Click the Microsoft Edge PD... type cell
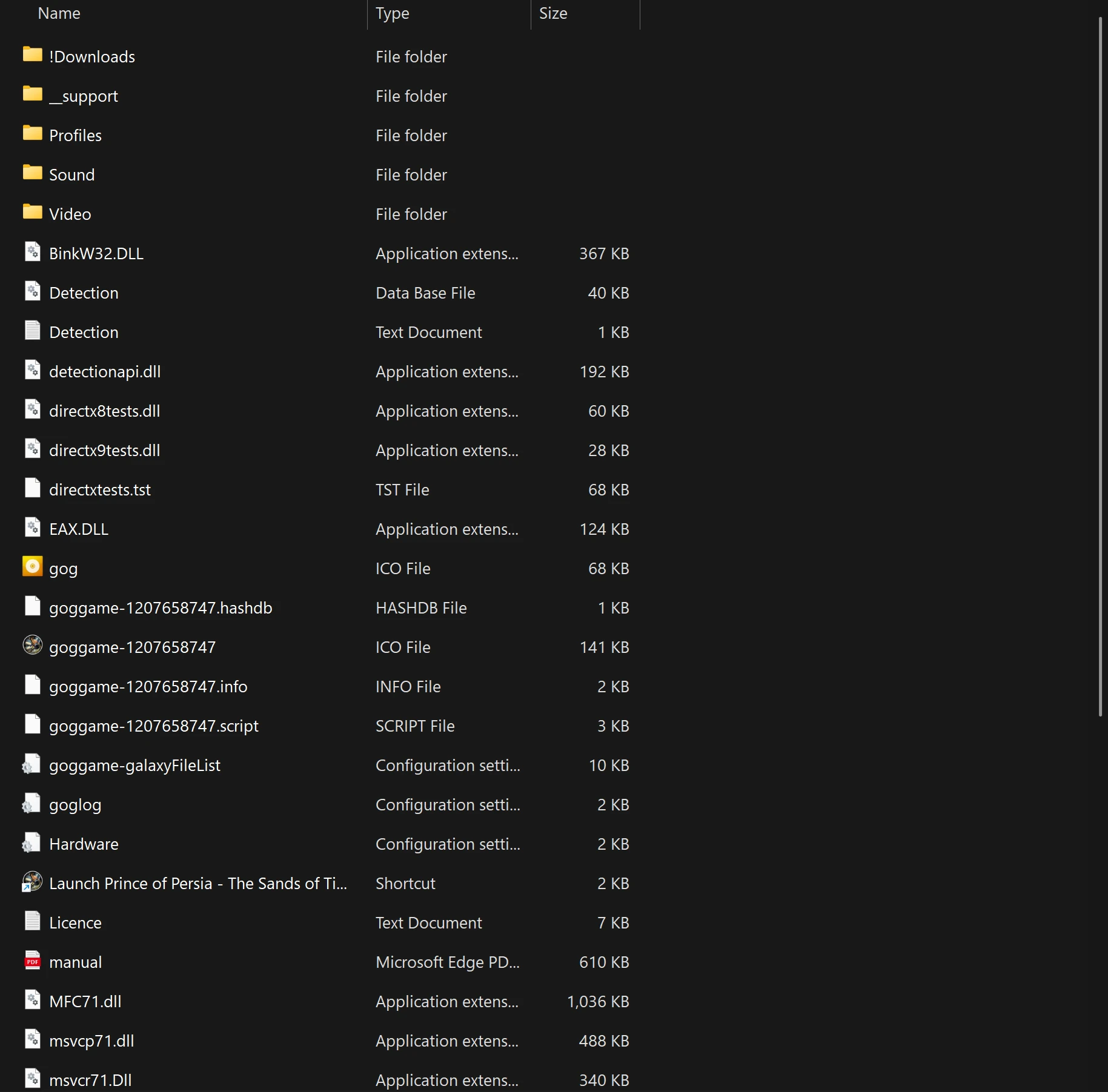 [448, 962]
